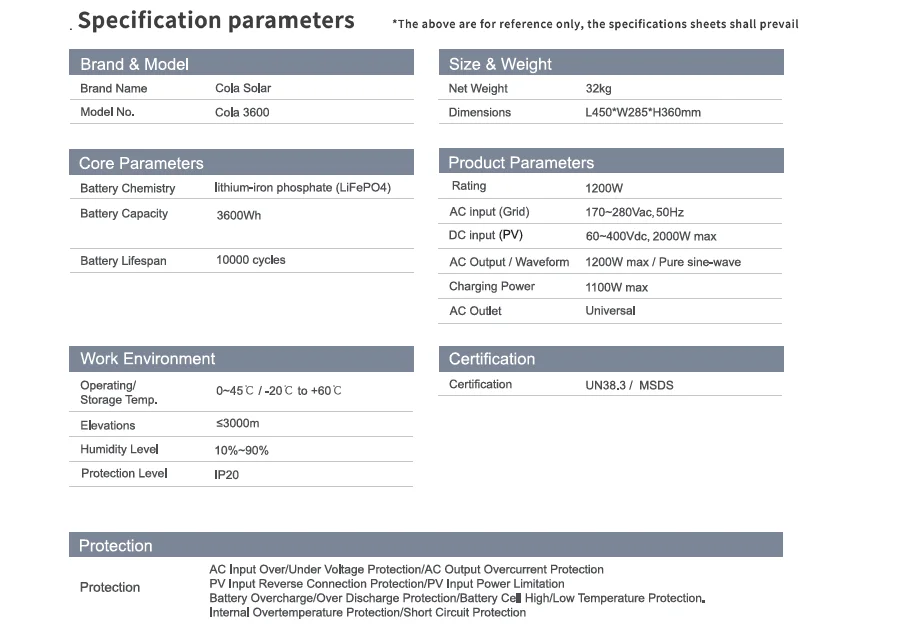Click the lithium-iron phosphate (LiFePO4) text
This screenshot has width=903, height=624.
303,188
